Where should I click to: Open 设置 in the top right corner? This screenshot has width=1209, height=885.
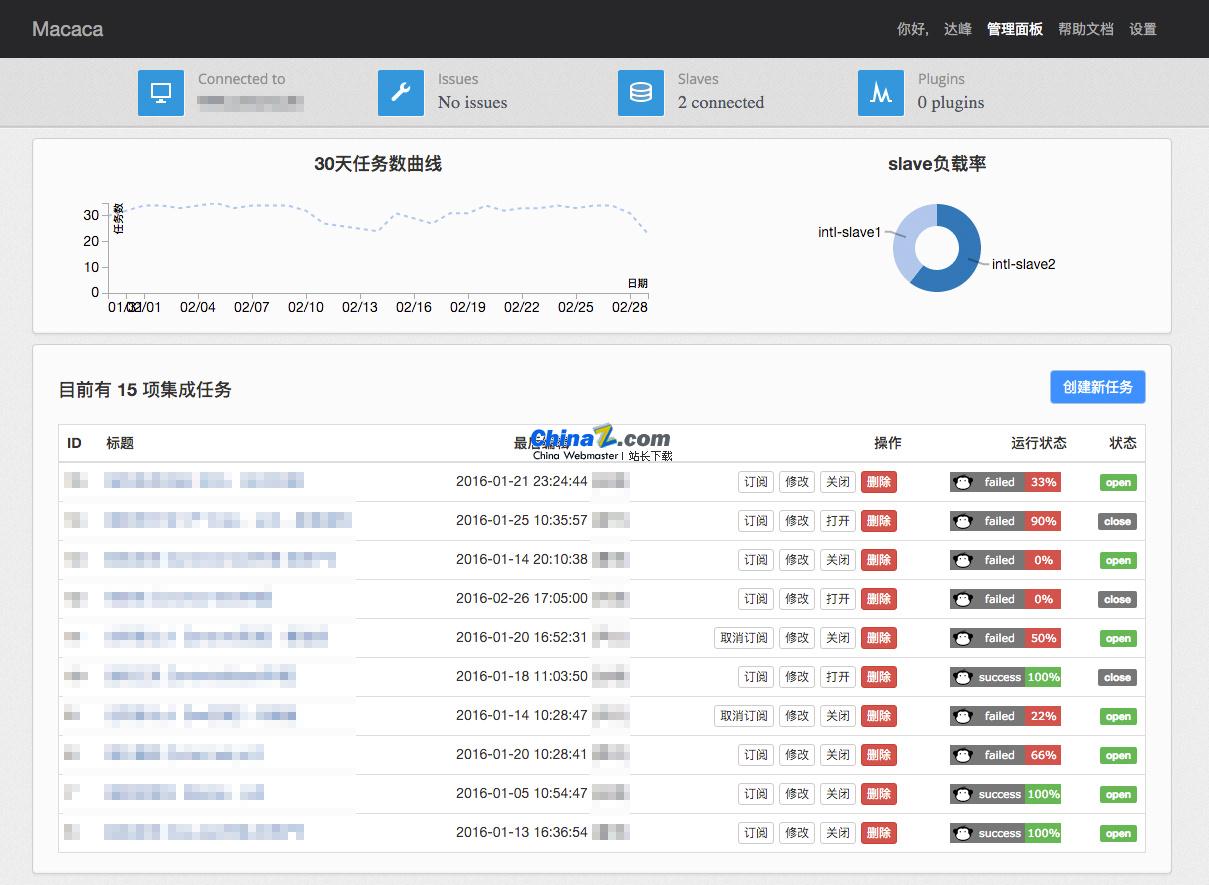(1143, 29)
